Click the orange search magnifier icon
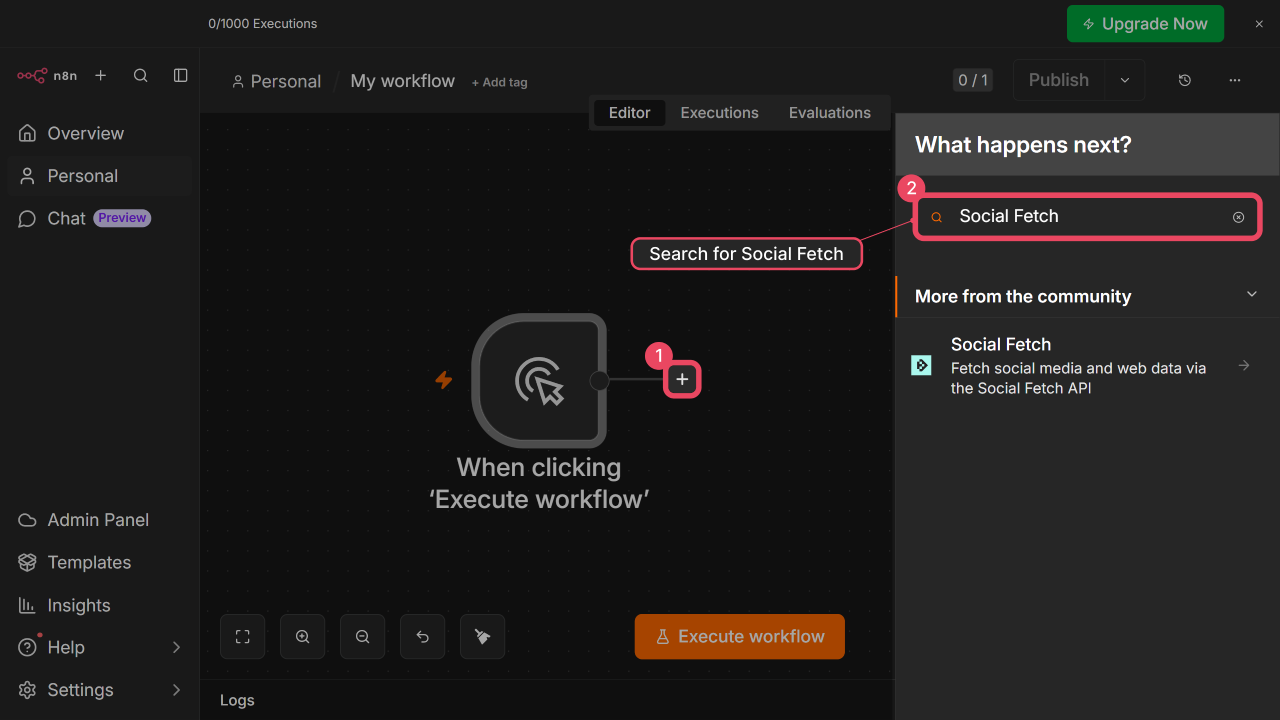This screenshot has height=720, width=1280. point(937,217)
